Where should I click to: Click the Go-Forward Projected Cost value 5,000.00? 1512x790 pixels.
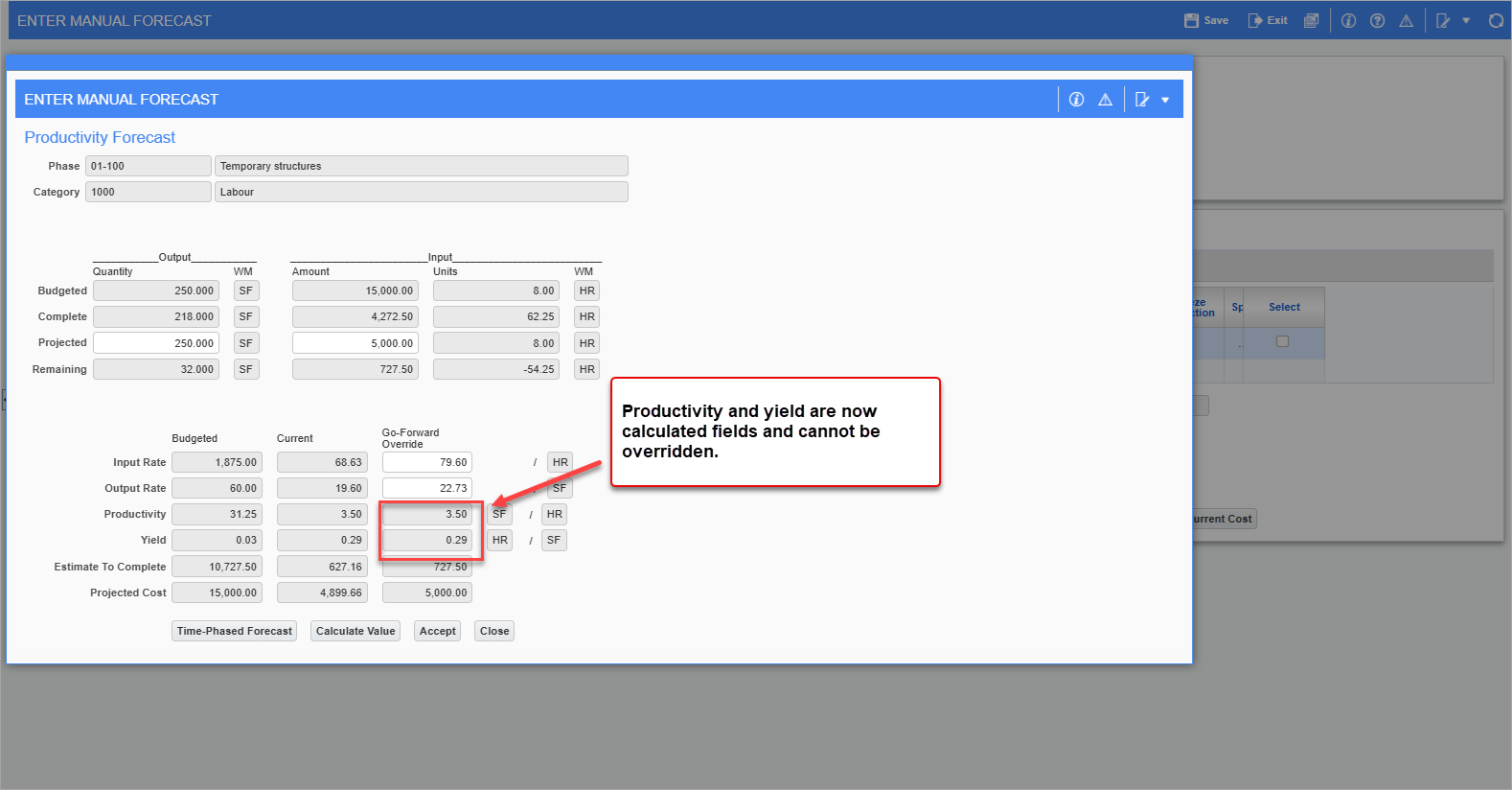click(427, 592)
